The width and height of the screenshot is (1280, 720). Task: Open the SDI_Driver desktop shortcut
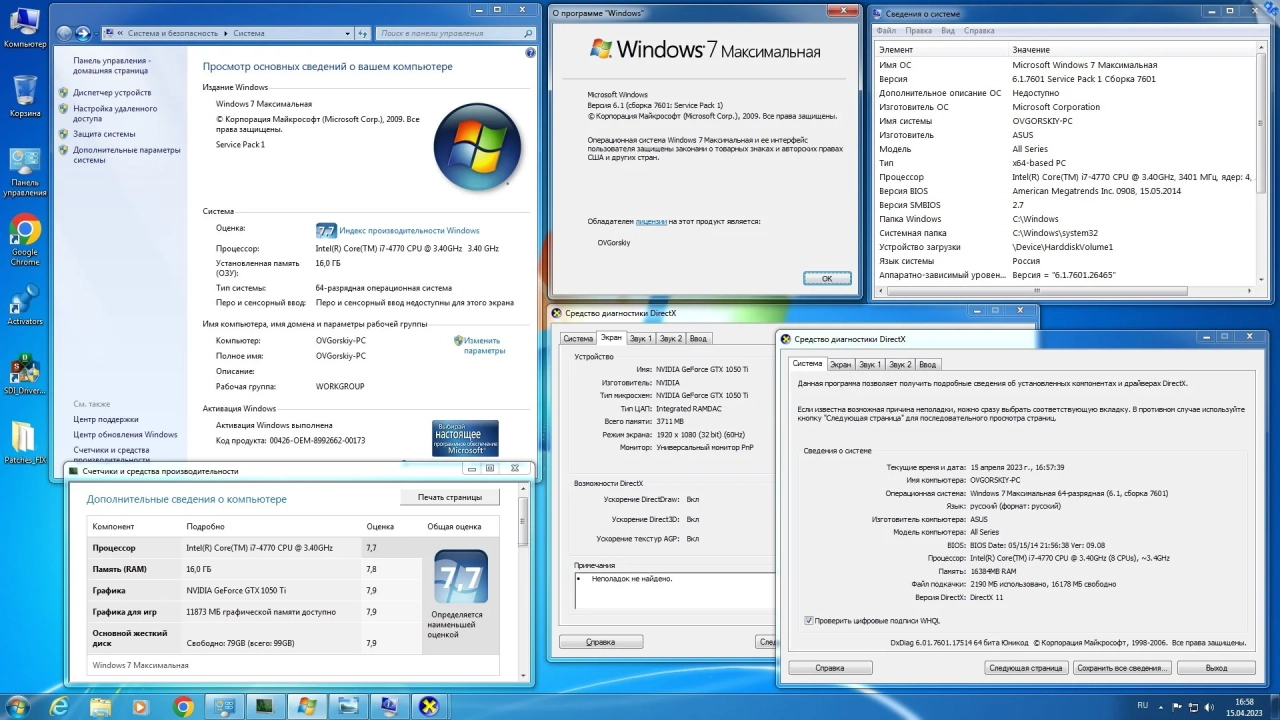point(25,375)
